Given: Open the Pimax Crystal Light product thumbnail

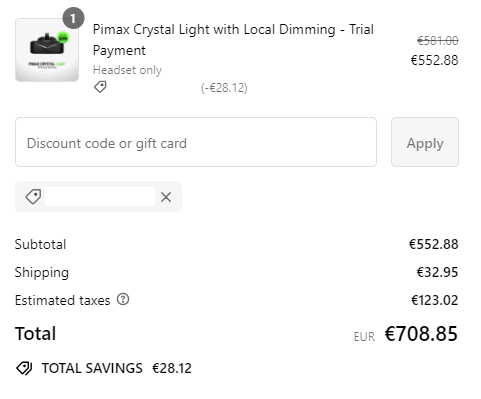Looking at the screenshot, I should point(47,50).
